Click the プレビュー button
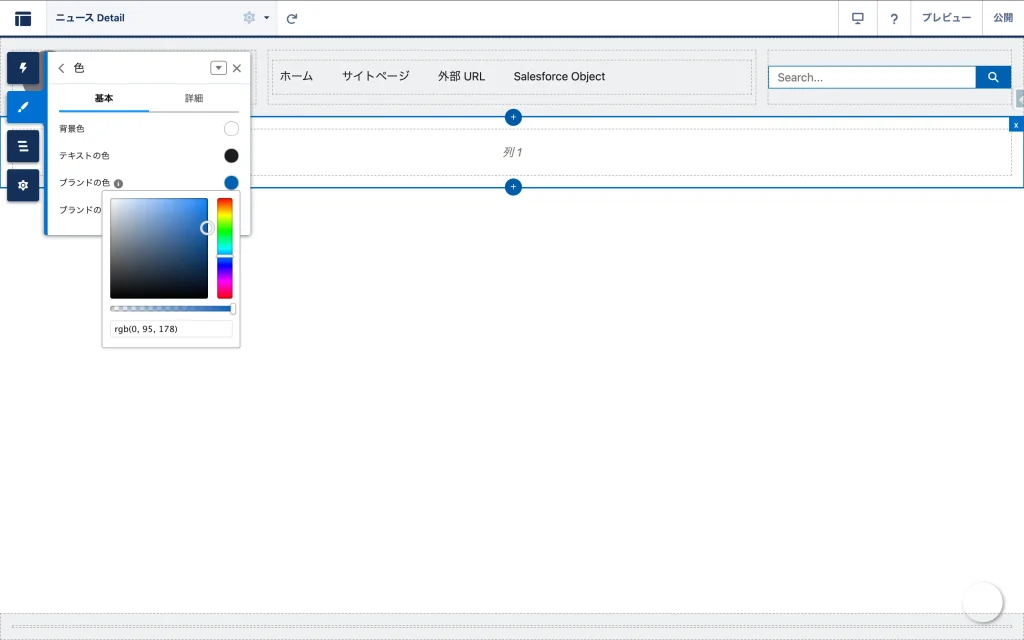Screen dimensions: 1024x640 946,18
